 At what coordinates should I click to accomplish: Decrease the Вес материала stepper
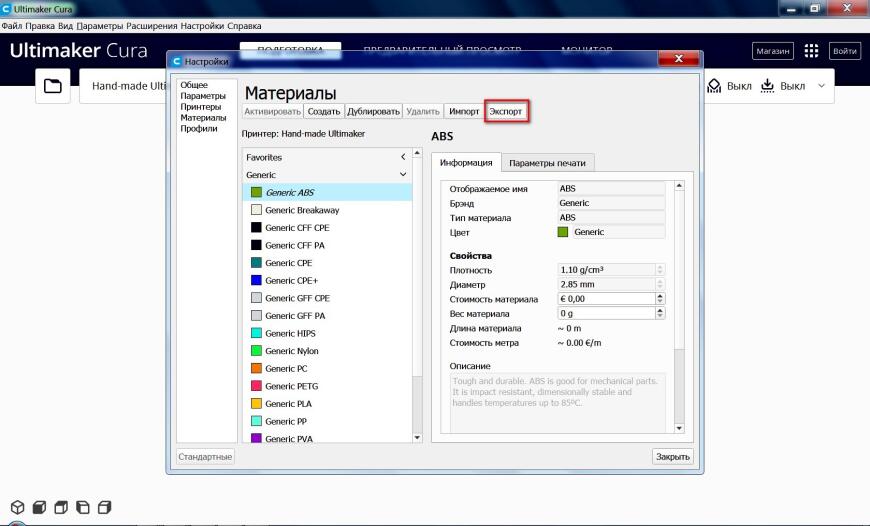click(660, 316)
